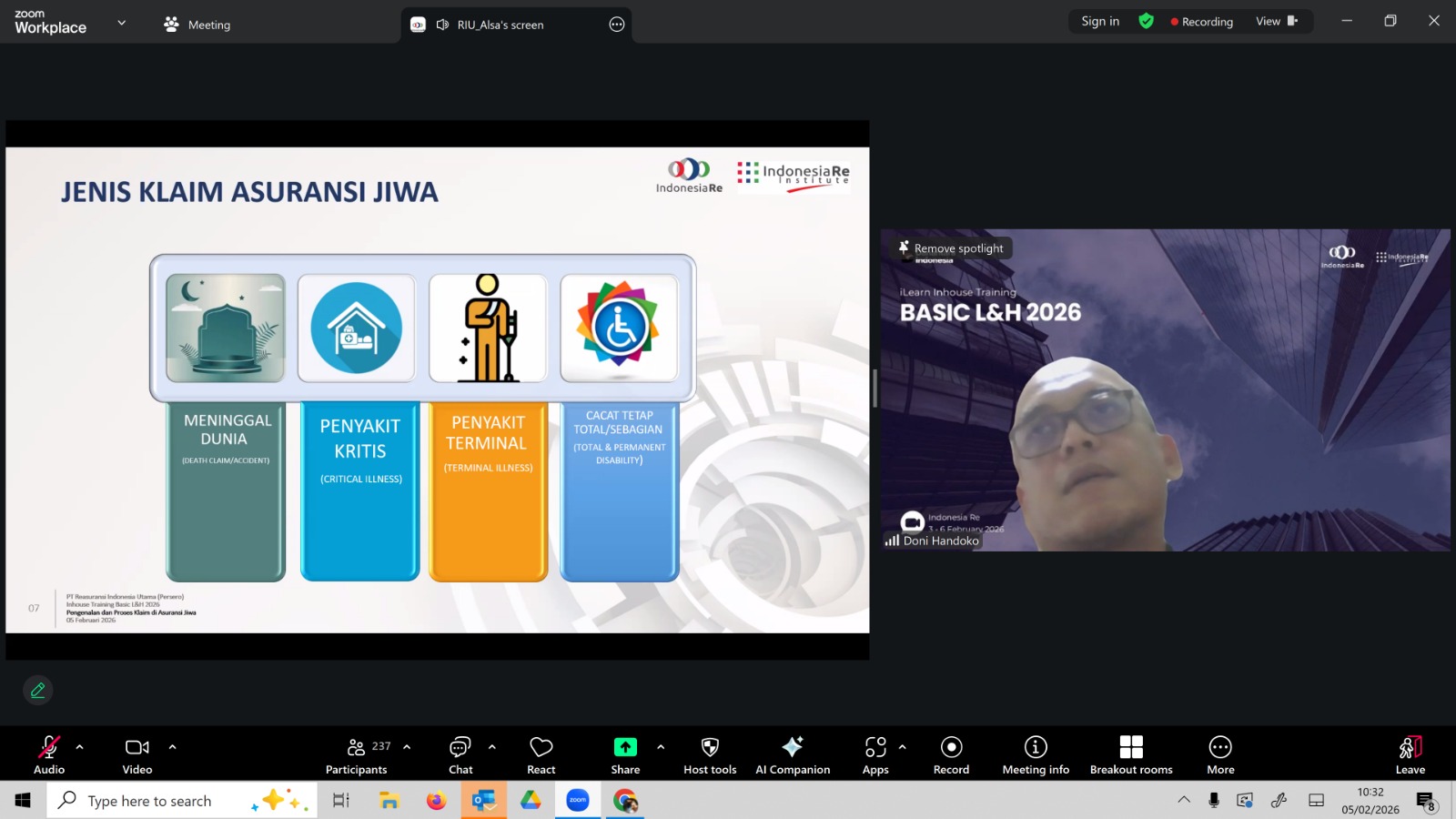Click the annotation pencil icon

coord(38,691)
